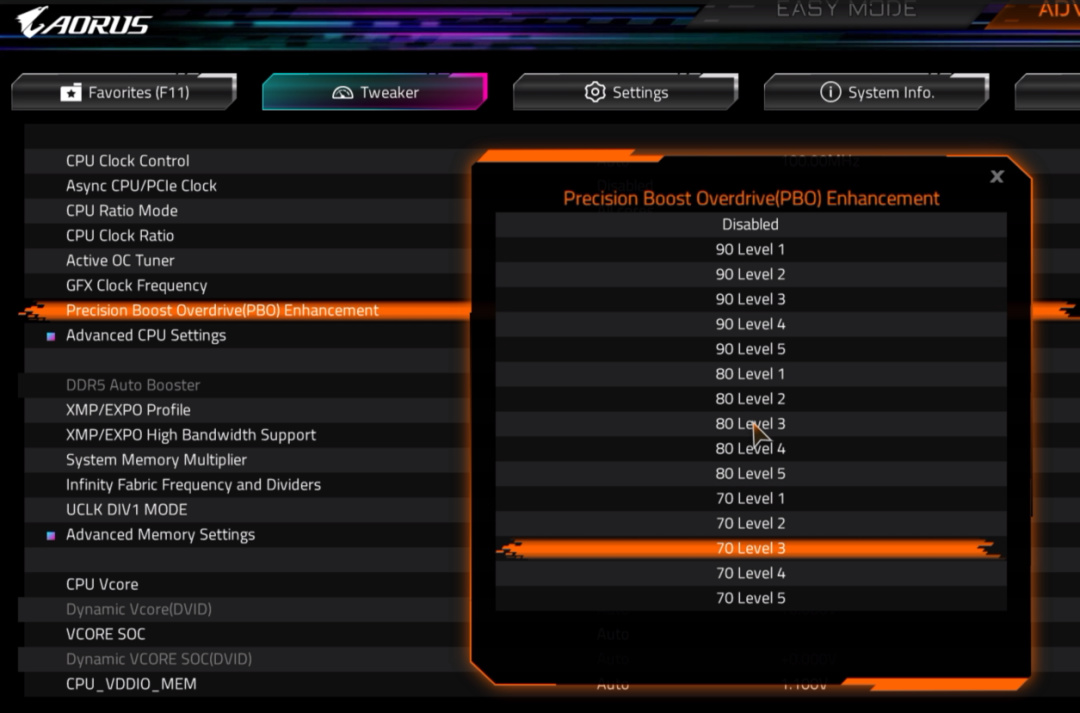
Task: Select VCORE SOC setting
Action: pyautogui.click(x=248, y=634)
